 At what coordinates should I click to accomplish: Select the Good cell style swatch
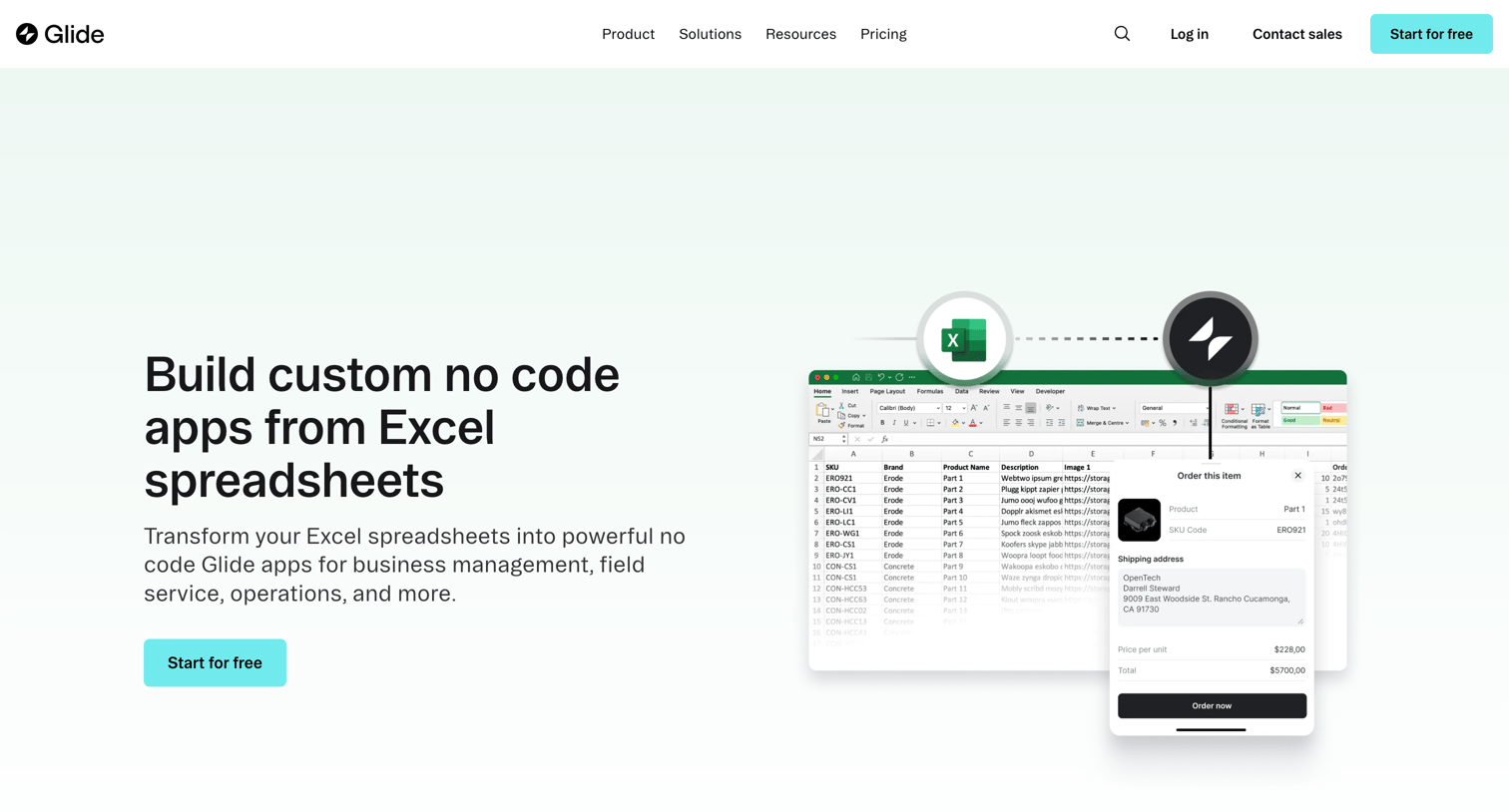[x=1299, y=420]
